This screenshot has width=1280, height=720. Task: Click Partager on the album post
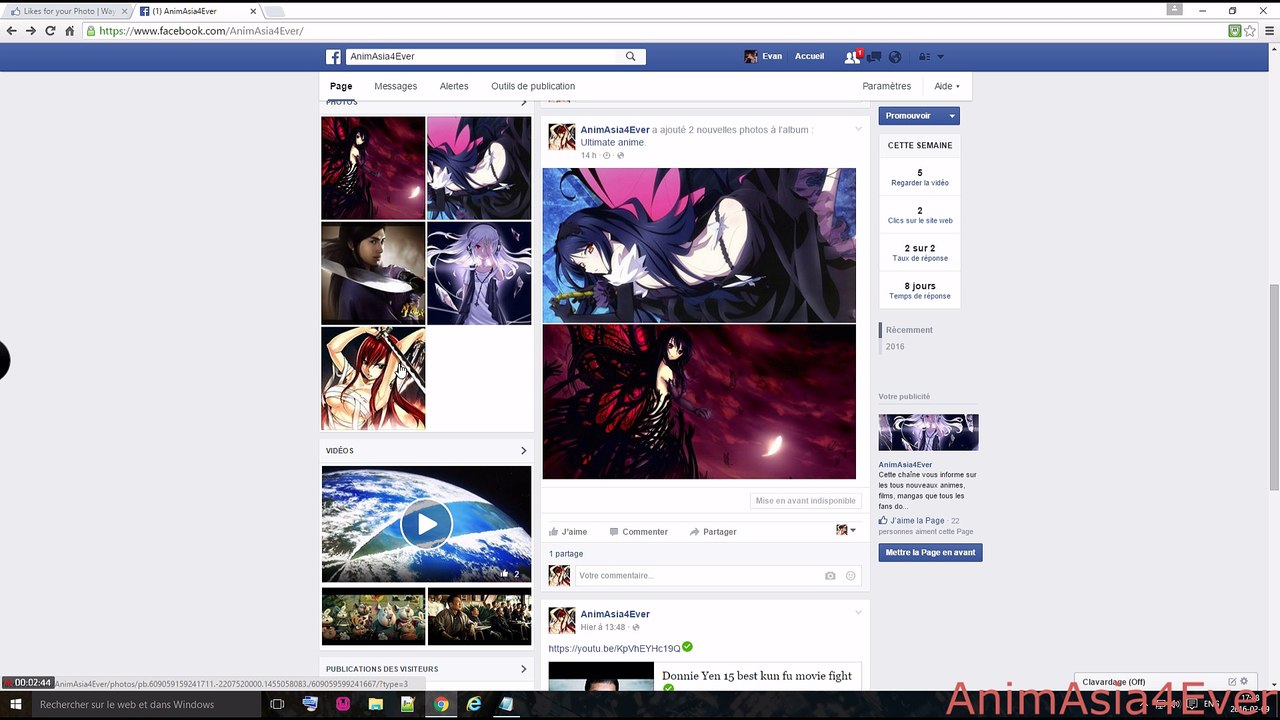click(713, 532)
